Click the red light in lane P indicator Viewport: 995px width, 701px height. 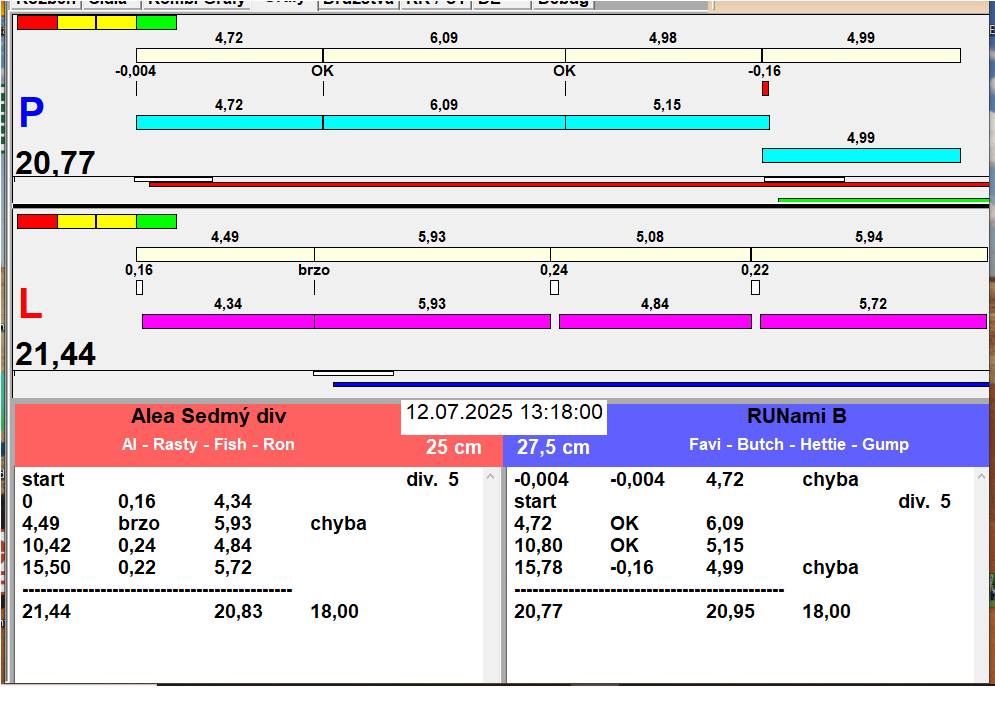[x=37, y=22]
